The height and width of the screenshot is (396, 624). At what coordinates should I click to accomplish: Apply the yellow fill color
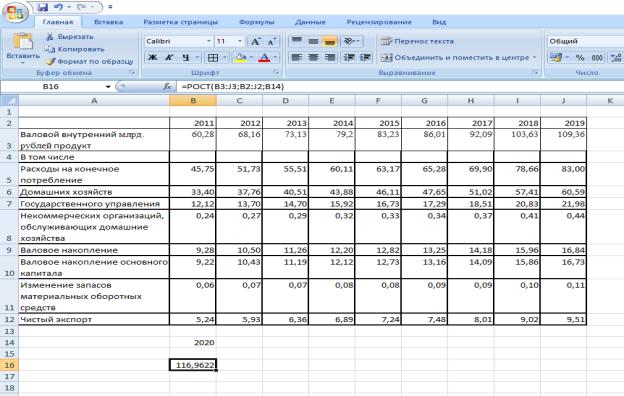click(x=240, y=58)
